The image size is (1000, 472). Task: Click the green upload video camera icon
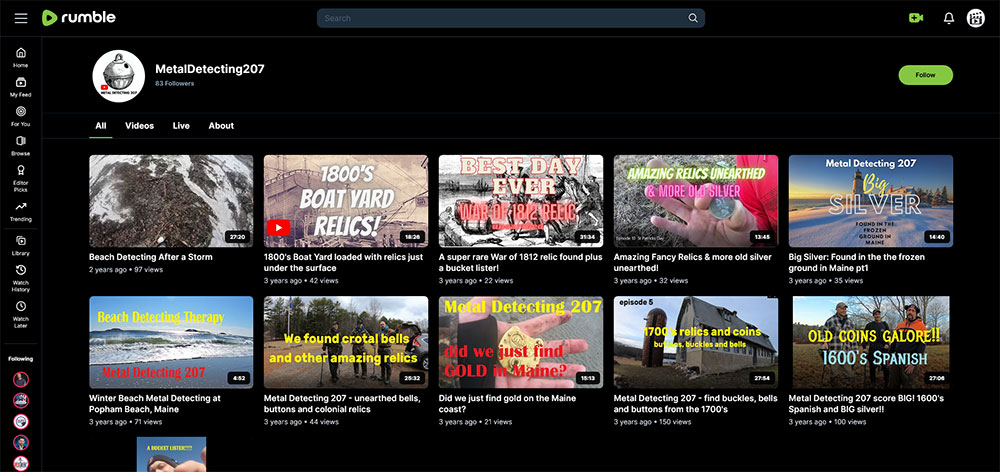916,18
